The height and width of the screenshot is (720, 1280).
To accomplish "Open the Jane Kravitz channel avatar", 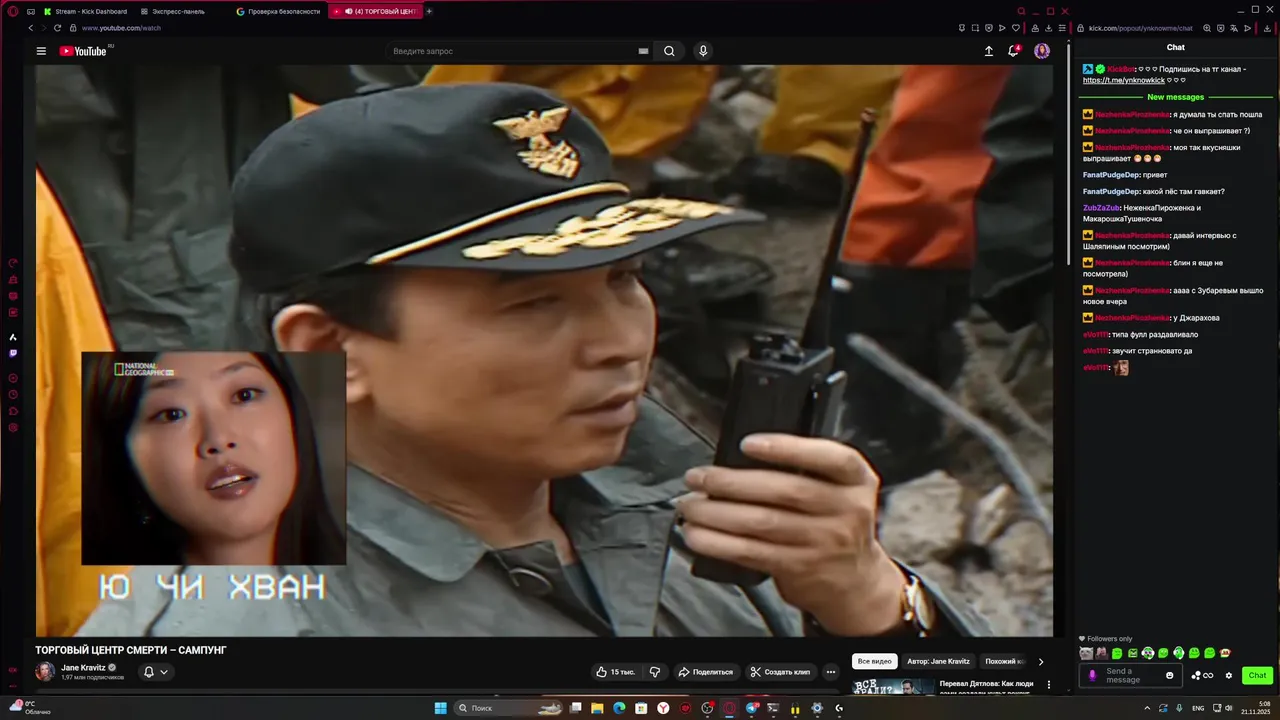I will click(x=45, y=671).
